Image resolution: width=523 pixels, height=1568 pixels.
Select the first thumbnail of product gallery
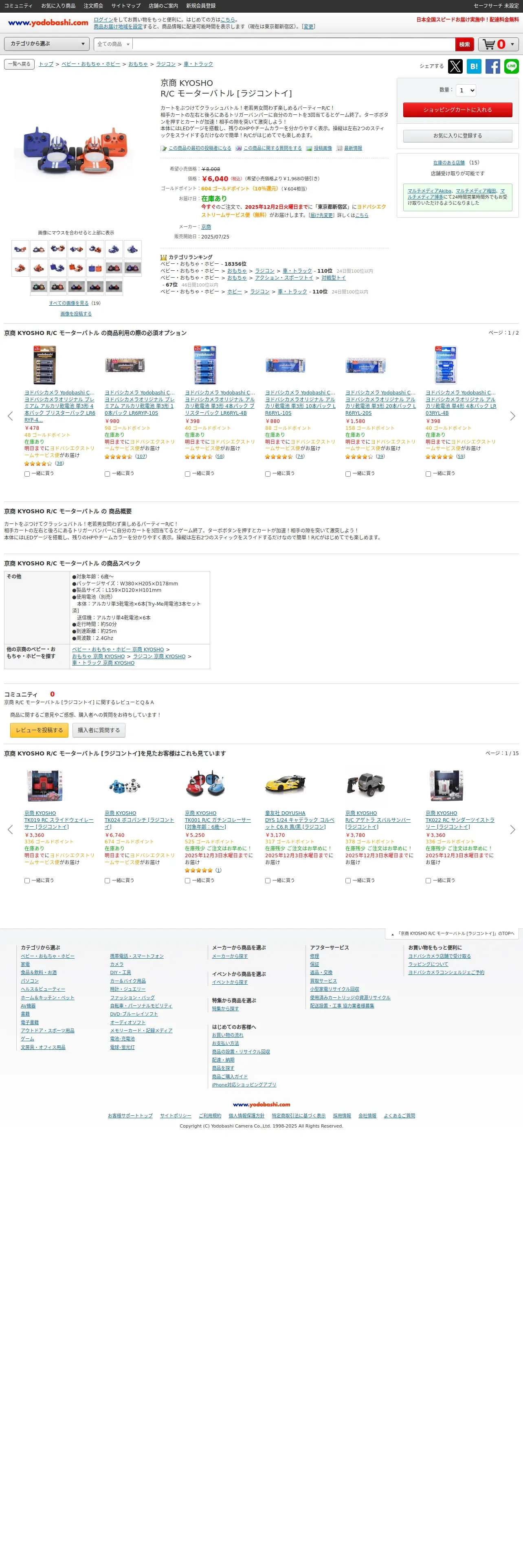(x=20, y=248)
